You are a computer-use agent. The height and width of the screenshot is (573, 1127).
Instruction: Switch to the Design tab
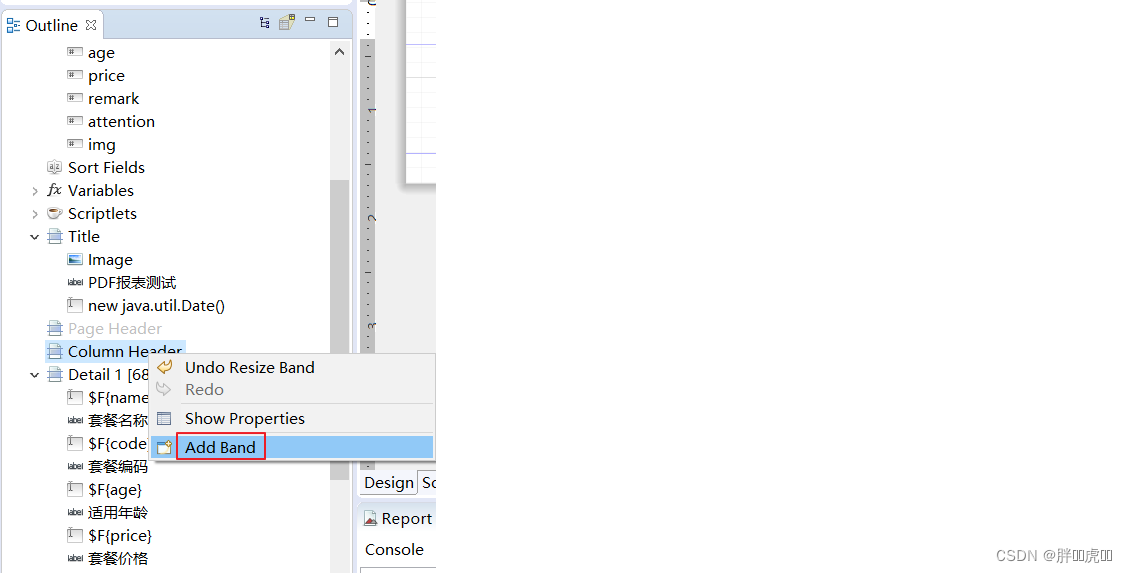tap(389, 482)
